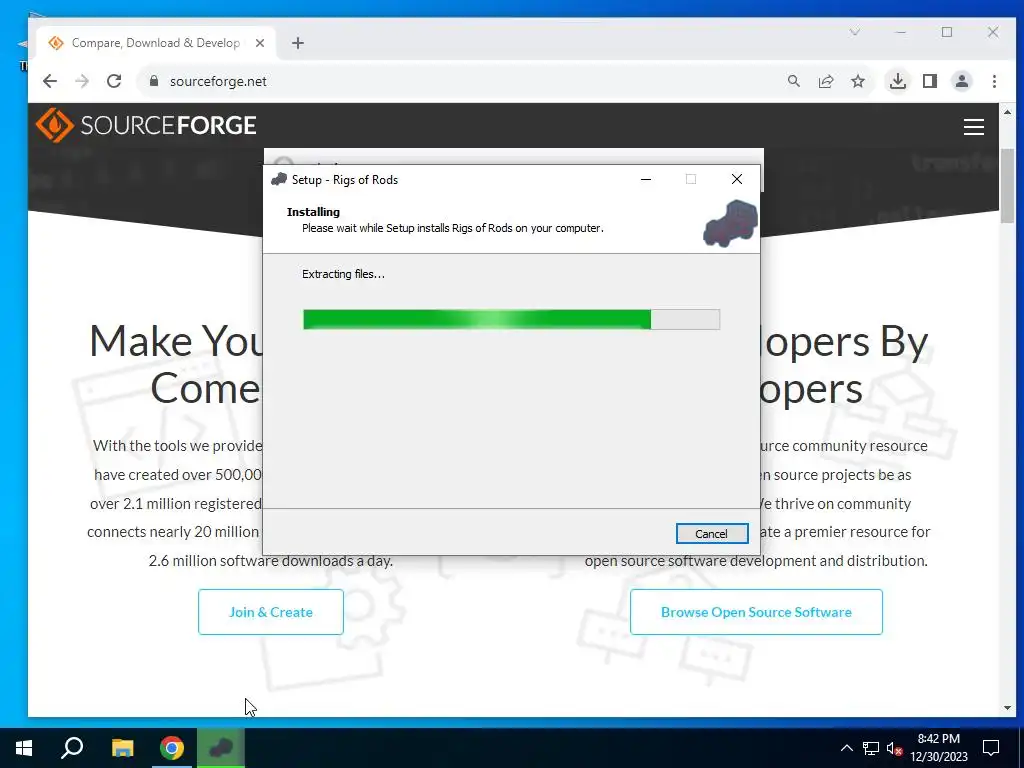The image size is (1024, 768).
Task: Share this page from the address bar
Action: (826, 81)
